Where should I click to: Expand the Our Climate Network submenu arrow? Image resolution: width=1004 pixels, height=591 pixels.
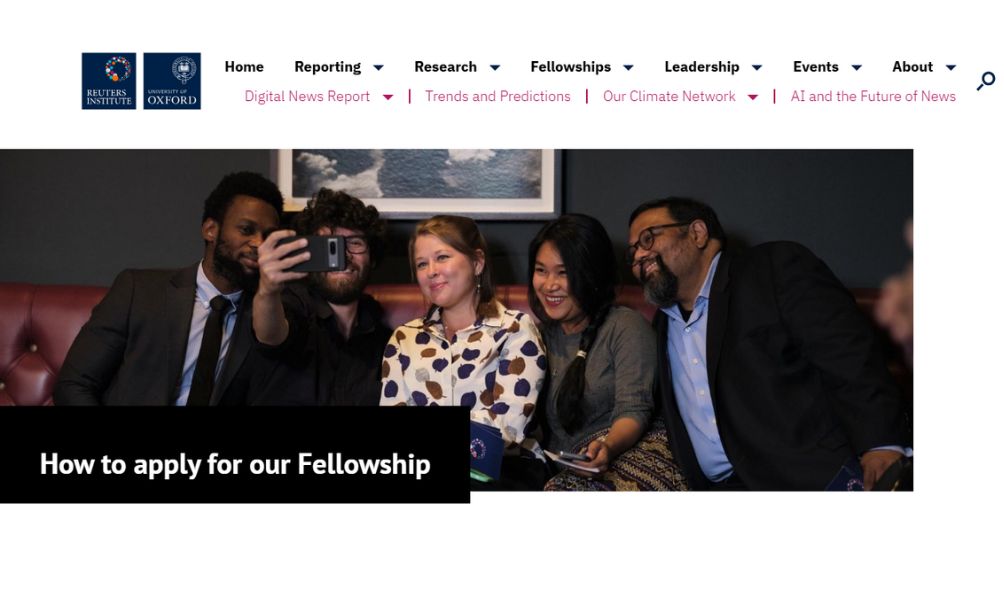click(x=753, y=97)
